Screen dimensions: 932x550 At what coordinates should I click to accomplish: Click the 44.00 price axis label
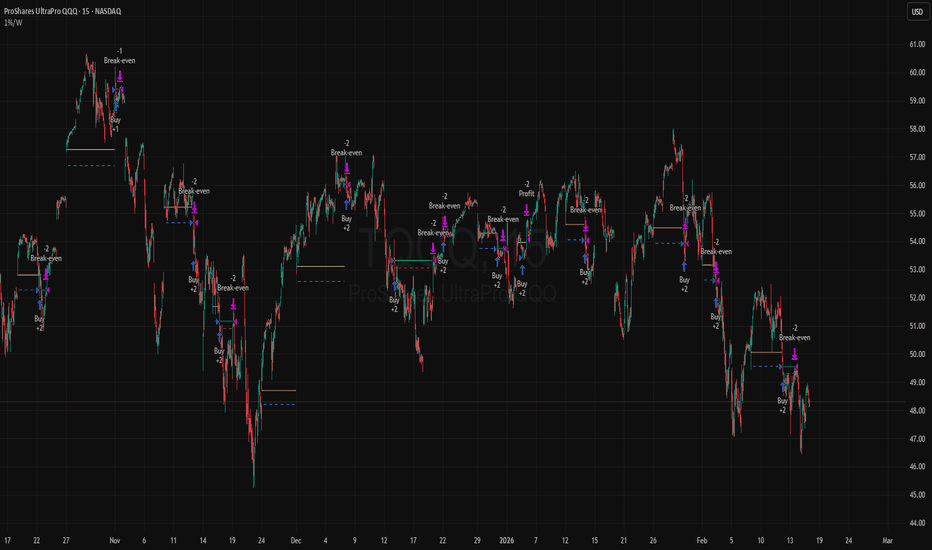click(x=916, y=523)
